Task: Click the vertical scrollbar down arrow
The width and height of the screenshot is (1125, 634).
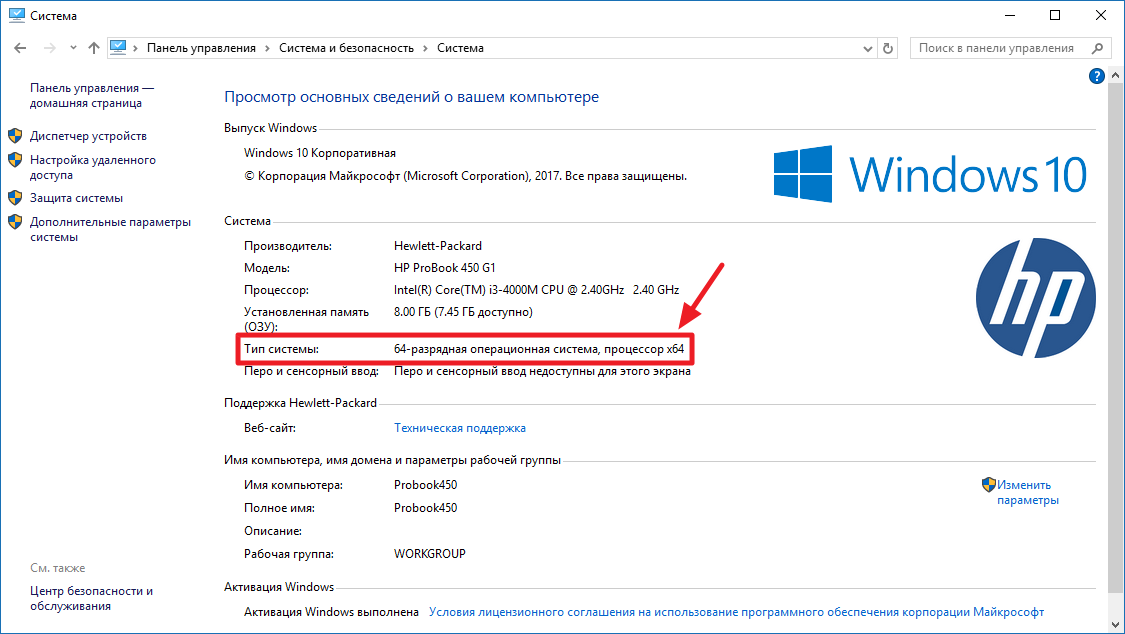Action: 1116,625
